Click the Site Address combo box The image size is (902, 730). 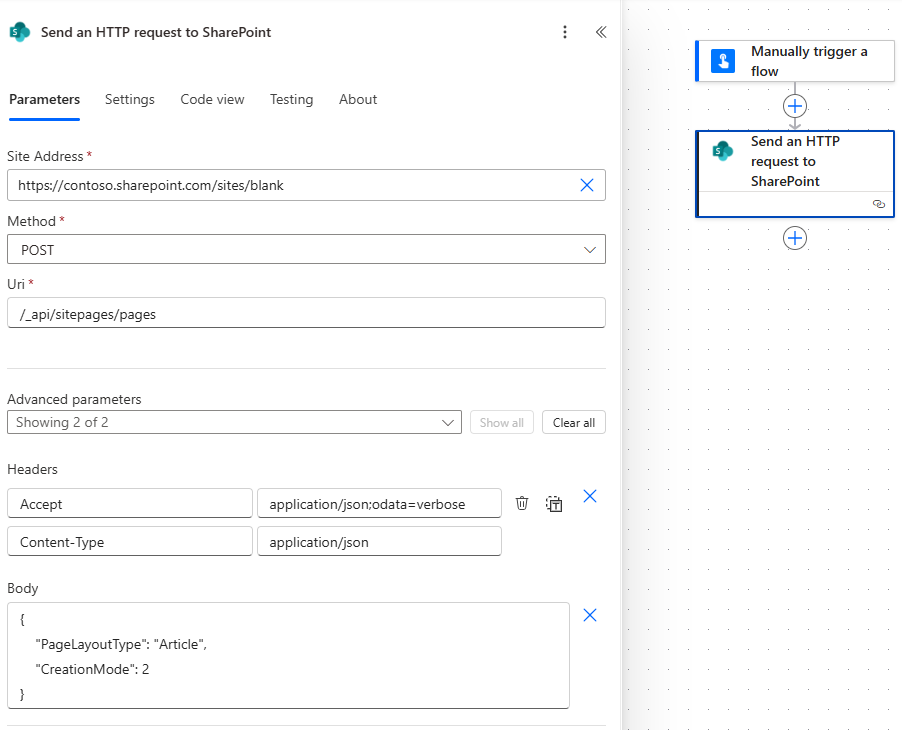pyautogui.click(x=306, y=185)
